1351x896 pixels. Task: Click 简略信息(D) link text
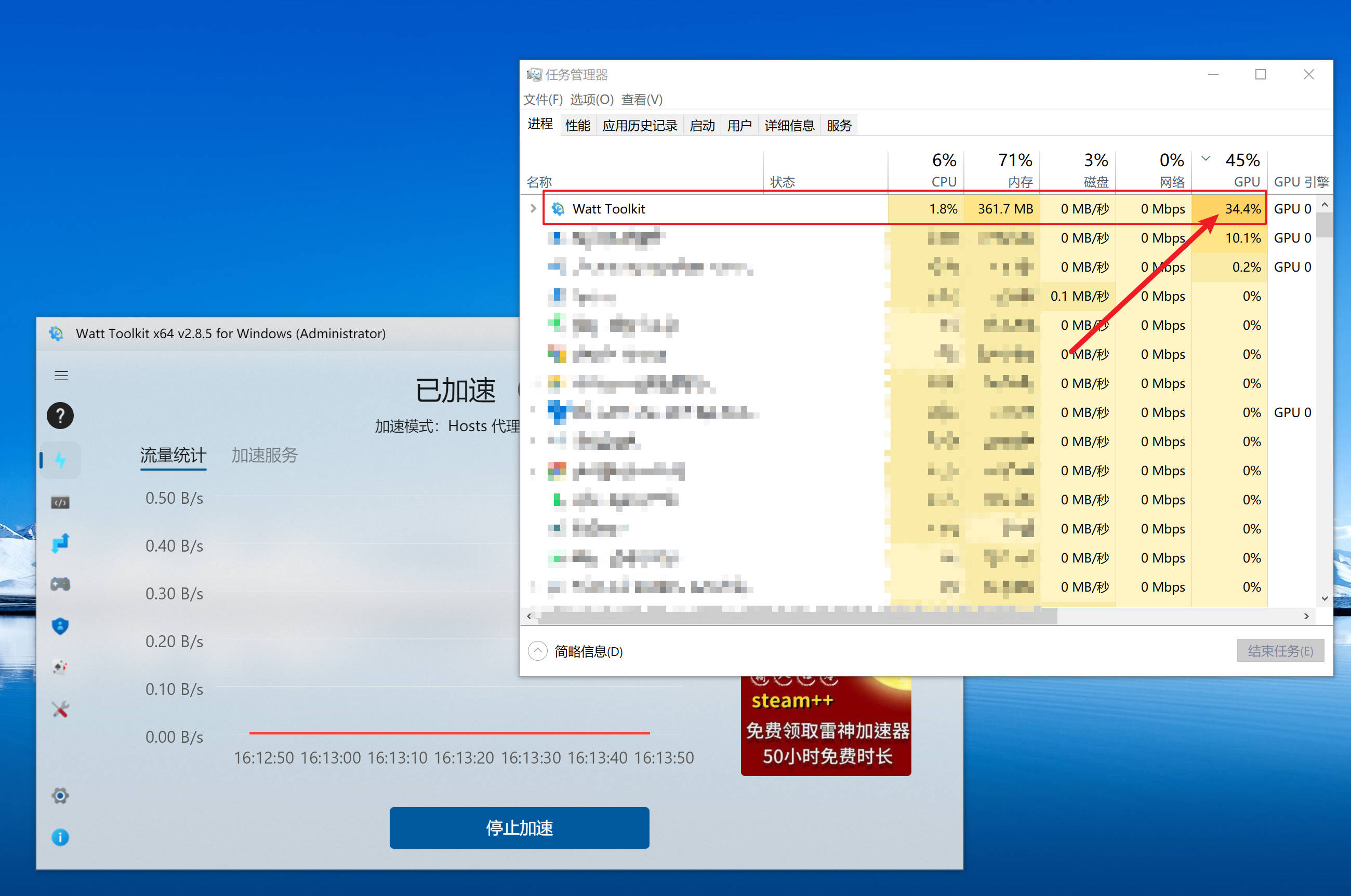pyautogui.click(x=588, y=651)
